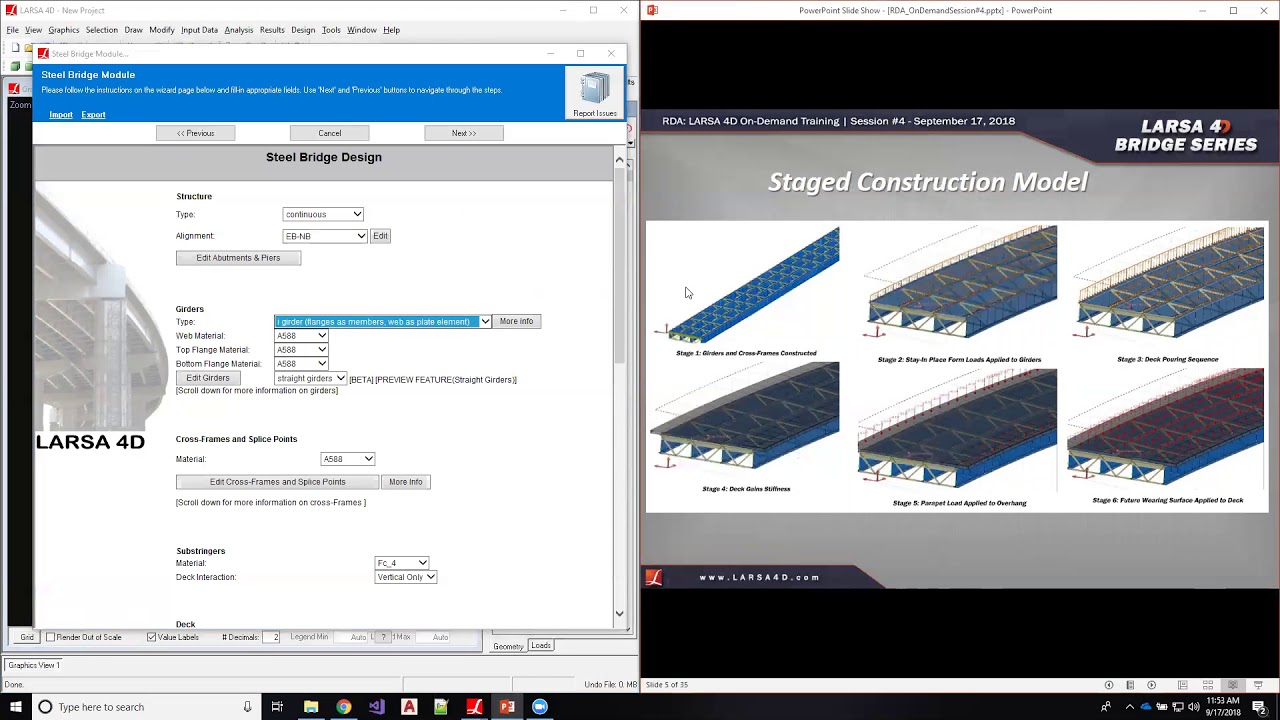Open the notification center
The height and width of the screenshot is (720, 1280).
pyautogui.click(x=1260, y=707)
